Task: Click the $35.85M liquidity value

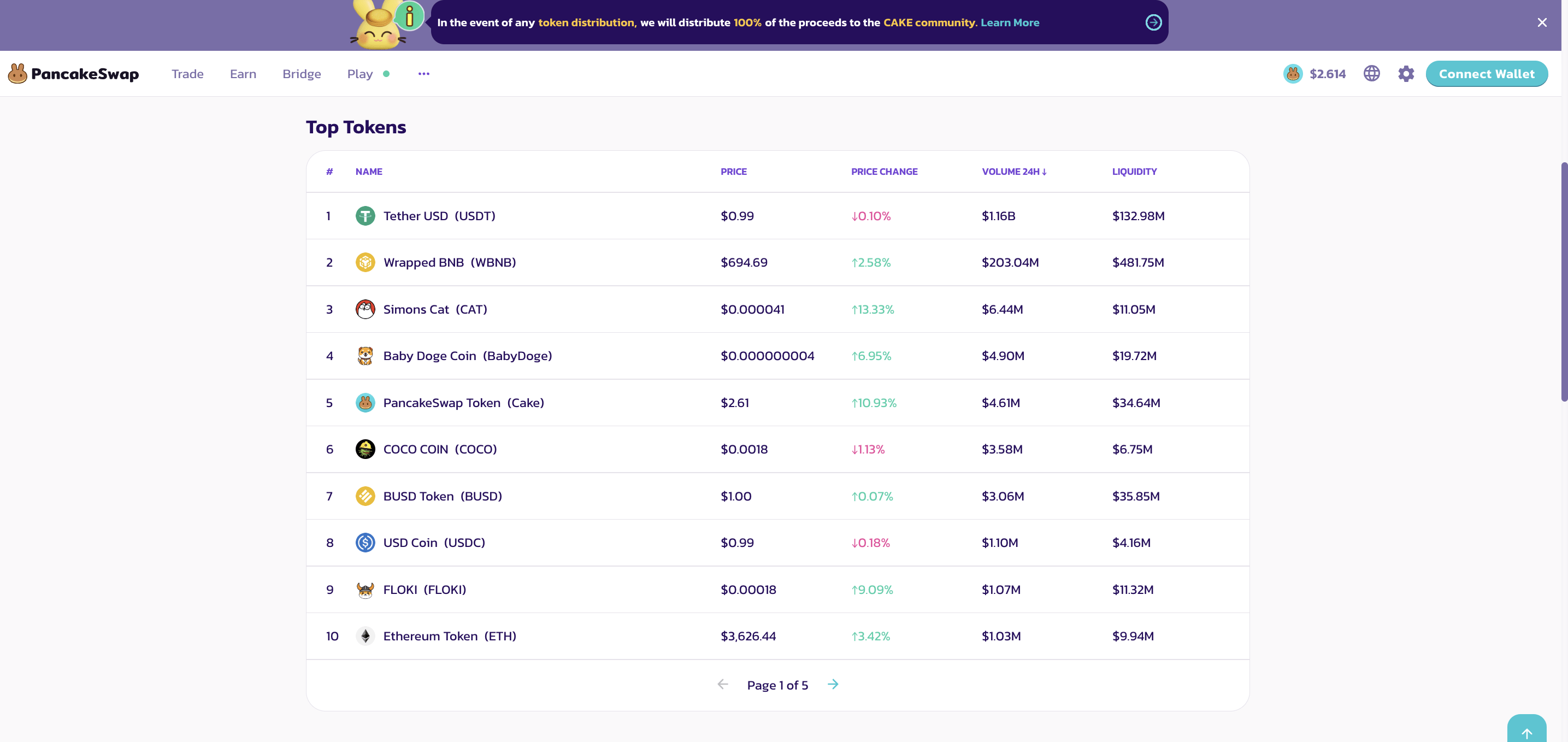Action: (1136, 496)
